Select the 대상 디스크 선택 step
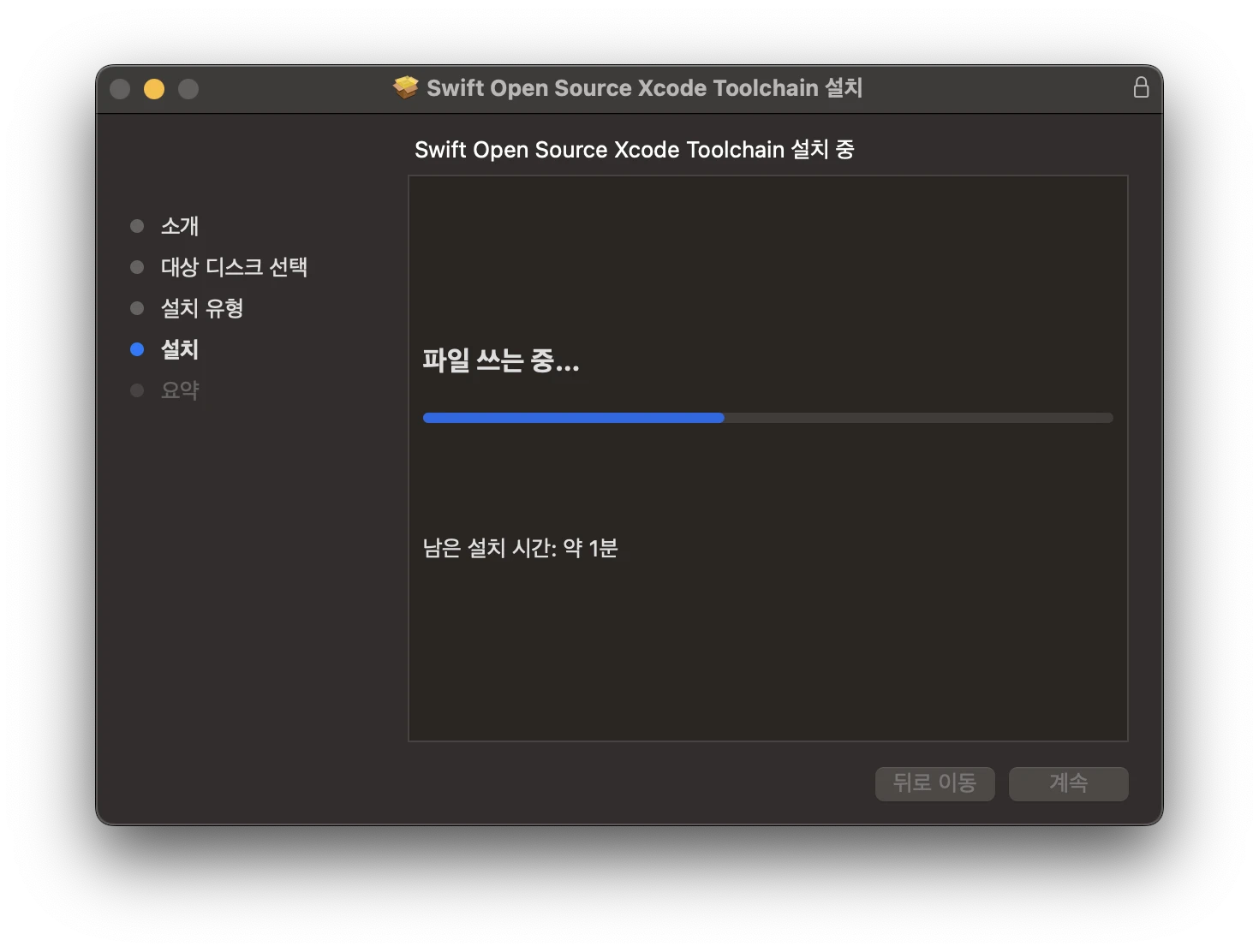 tap(236, 267)
